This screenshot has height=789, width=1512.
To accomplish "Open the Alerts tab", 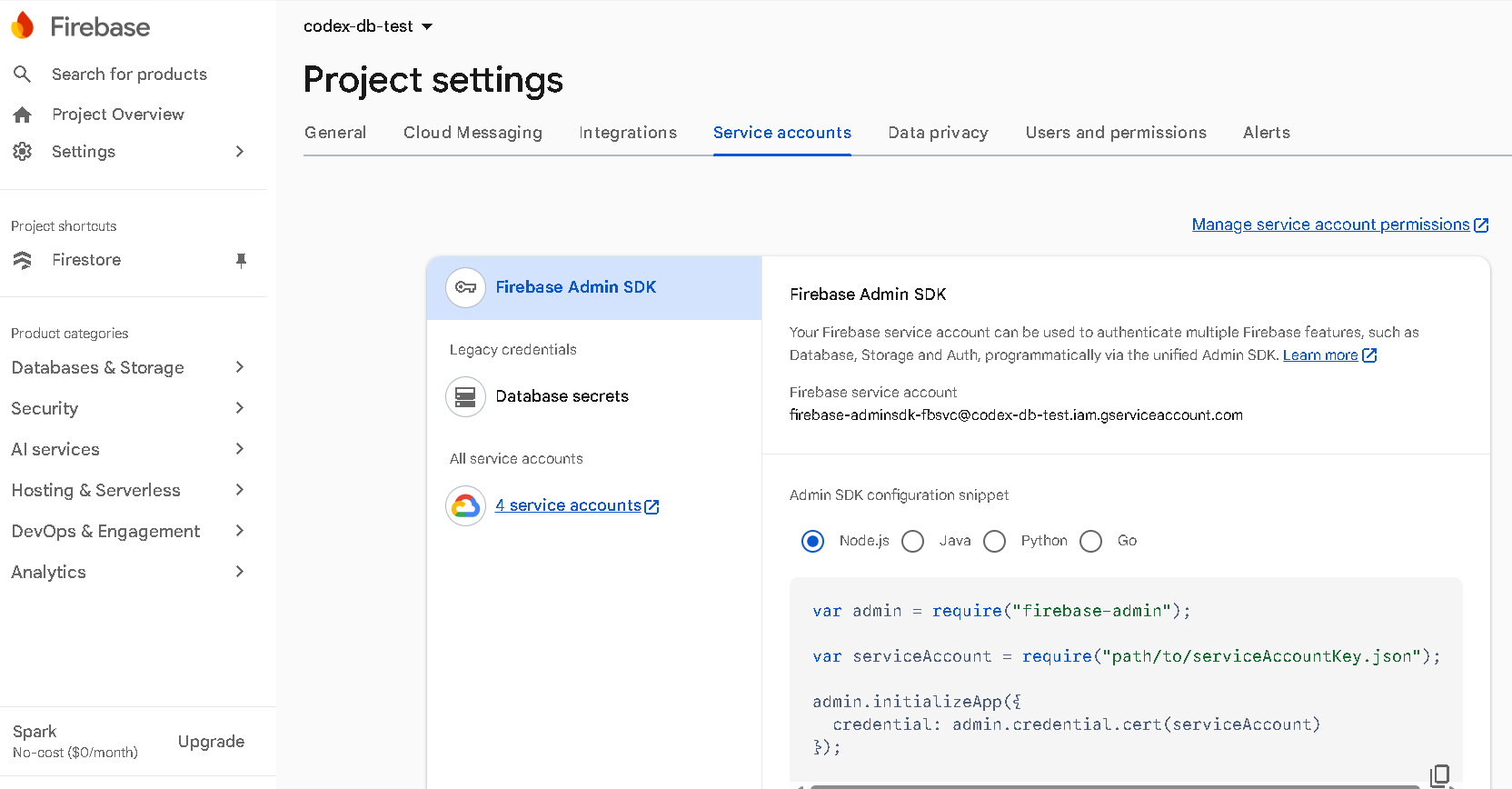I will (1267, 133).
